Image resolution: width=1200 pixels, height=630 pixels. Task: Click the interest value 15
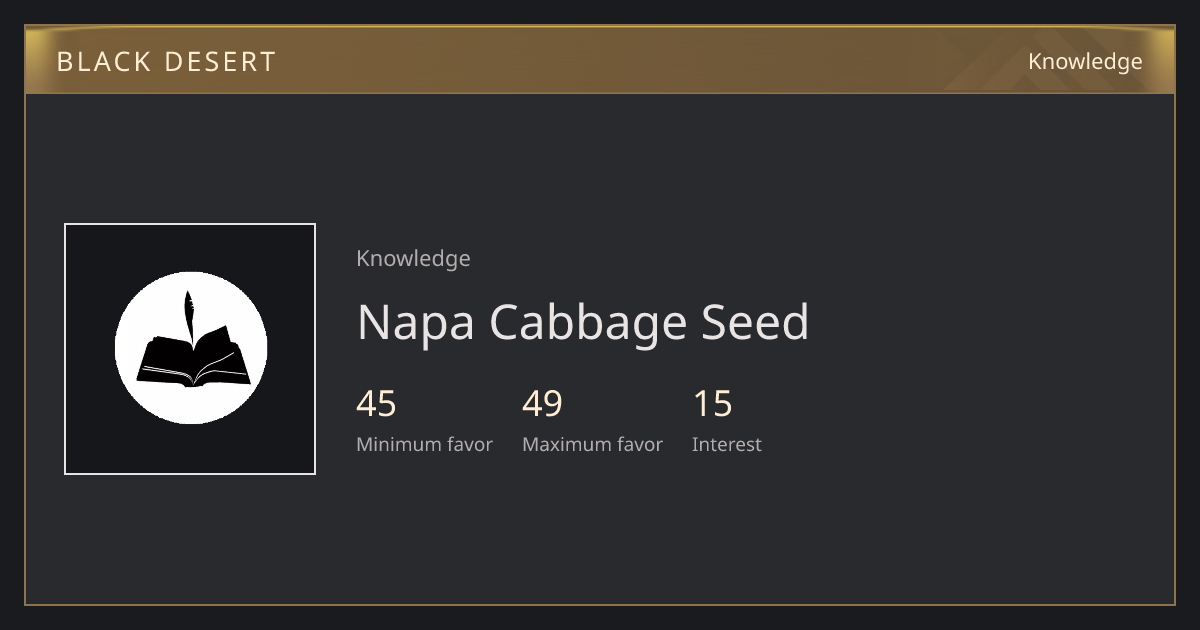click(713, 404)
